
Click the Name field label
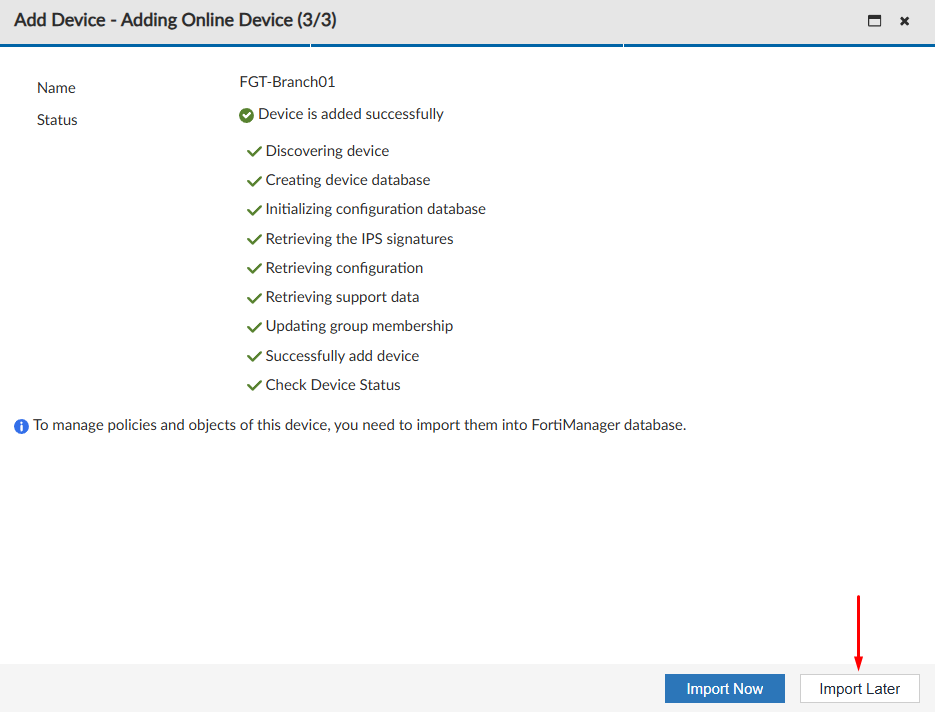coord(56,88)
